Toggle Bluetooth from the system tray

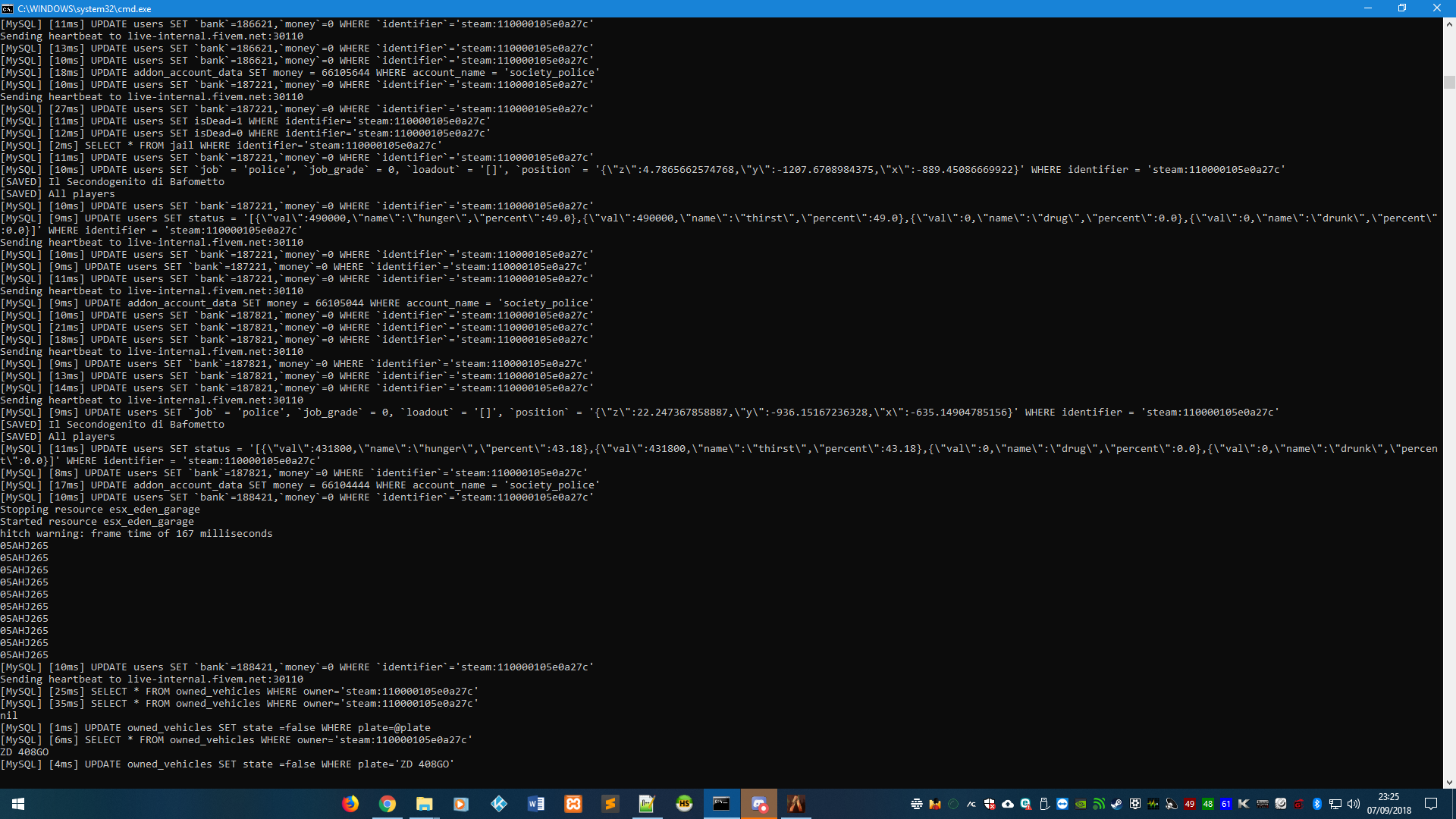(1316, 804)
